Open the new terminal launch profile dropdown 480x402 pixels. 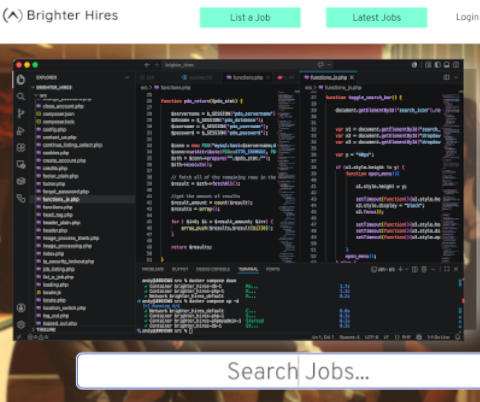[406, 269]
